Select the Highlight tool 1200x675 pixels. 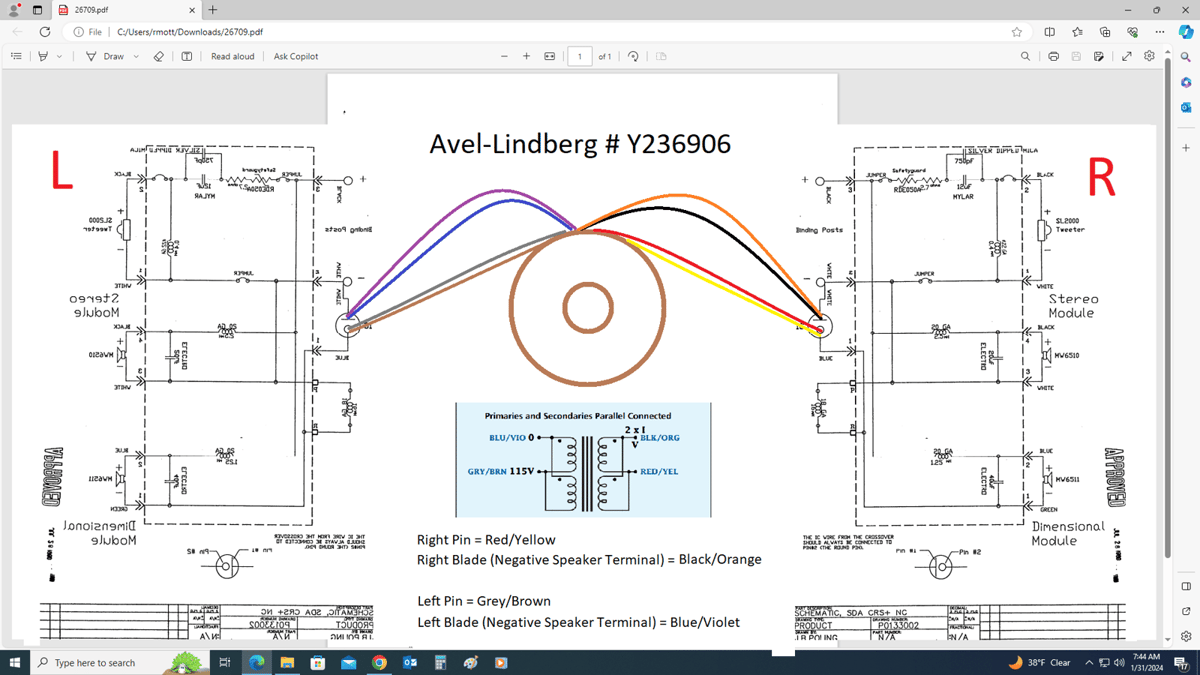(x=43, y=57)
